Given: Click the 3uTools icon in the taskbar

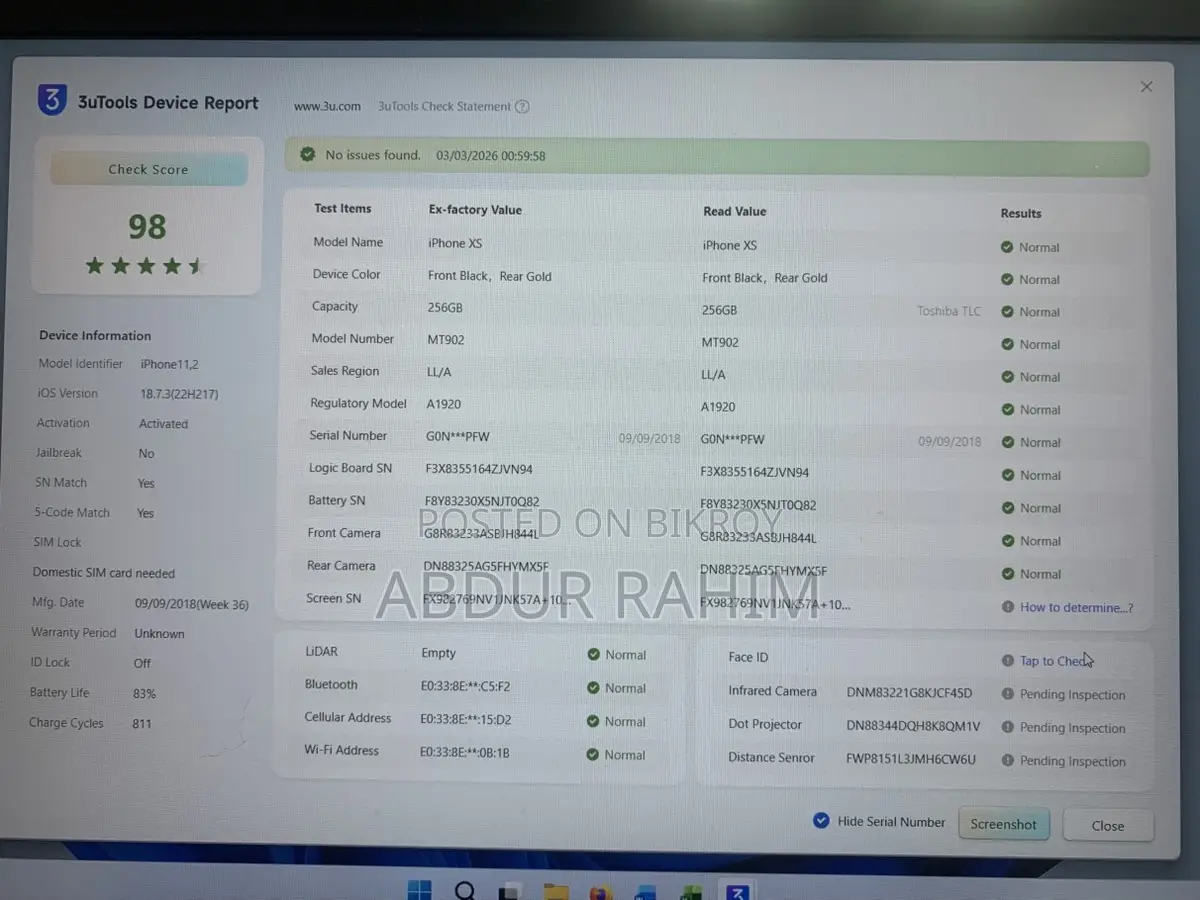Looking at the screenshot, I should coord(738,891).
